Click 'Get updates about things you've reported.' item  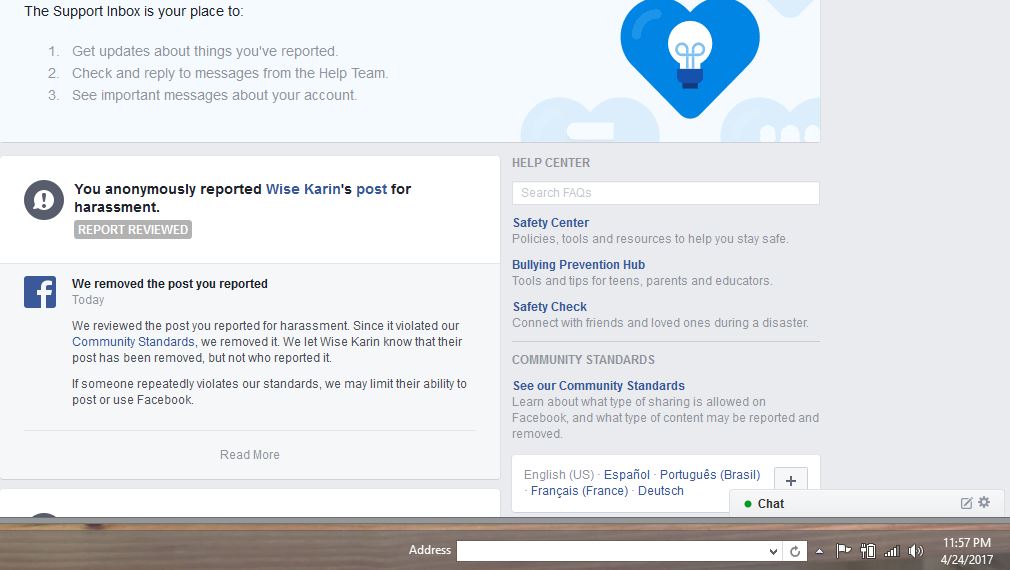[x=205, y=52]
